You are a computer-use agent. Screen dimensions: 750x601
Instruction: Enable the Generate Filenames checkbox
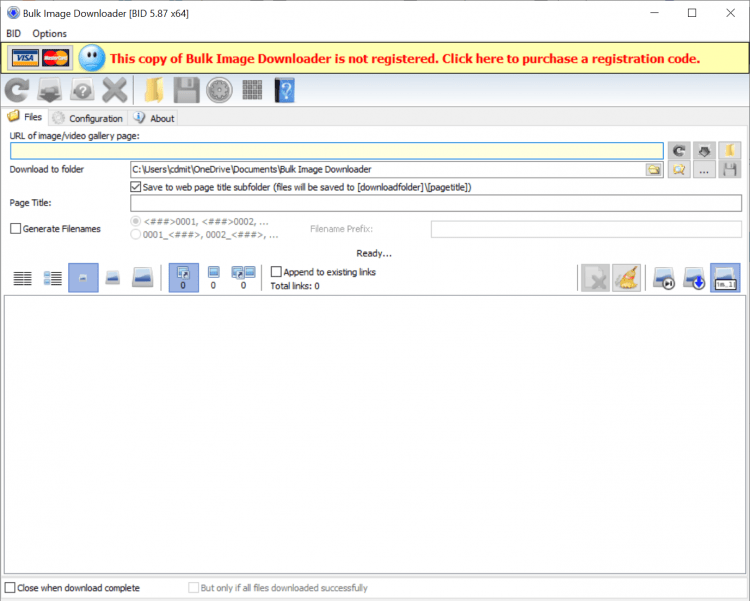(x=16, y=229)
